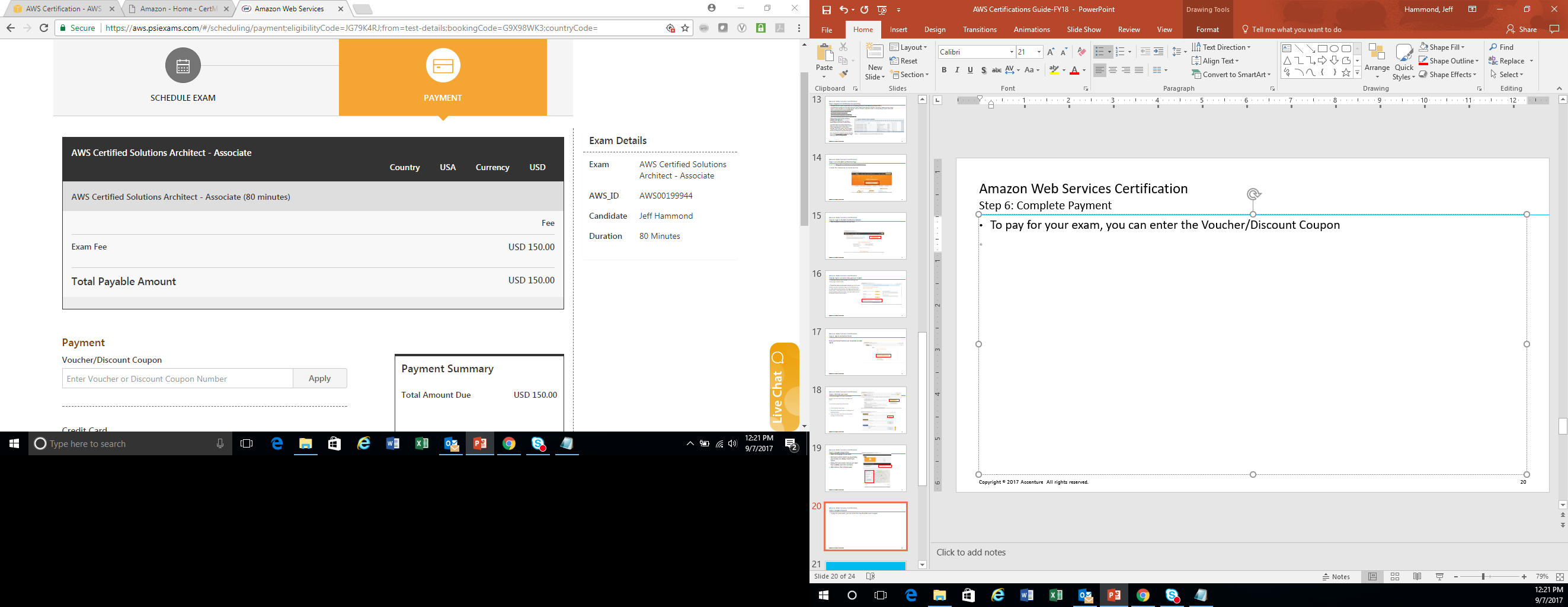
Task: Click the Paste icon in PowerPoint
Action: tap(825, 52)
